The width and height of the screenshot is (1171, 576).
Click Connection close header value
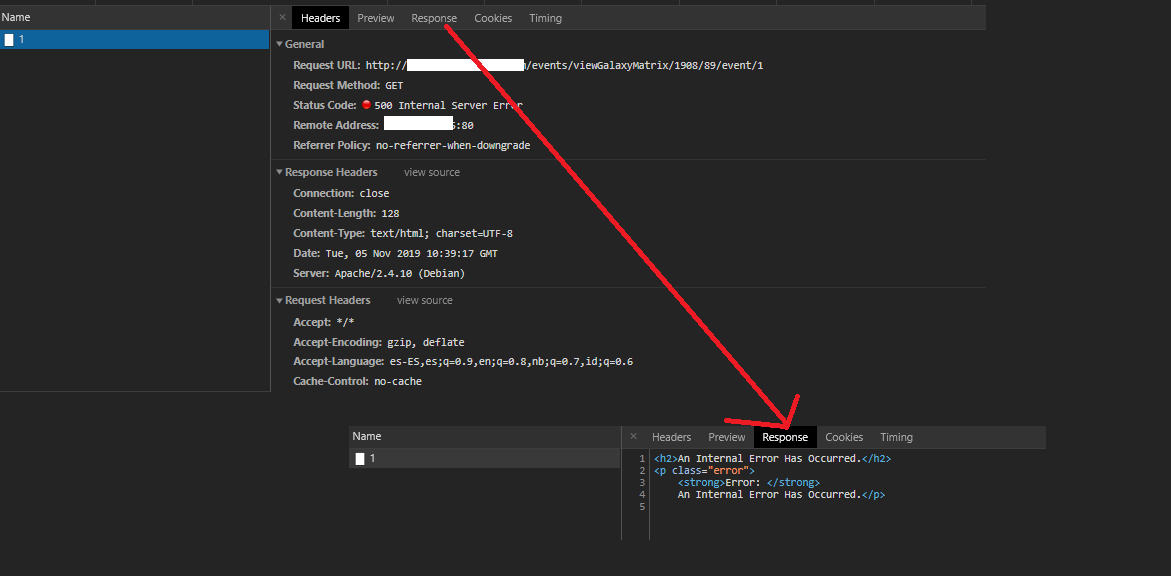point(374,193)
